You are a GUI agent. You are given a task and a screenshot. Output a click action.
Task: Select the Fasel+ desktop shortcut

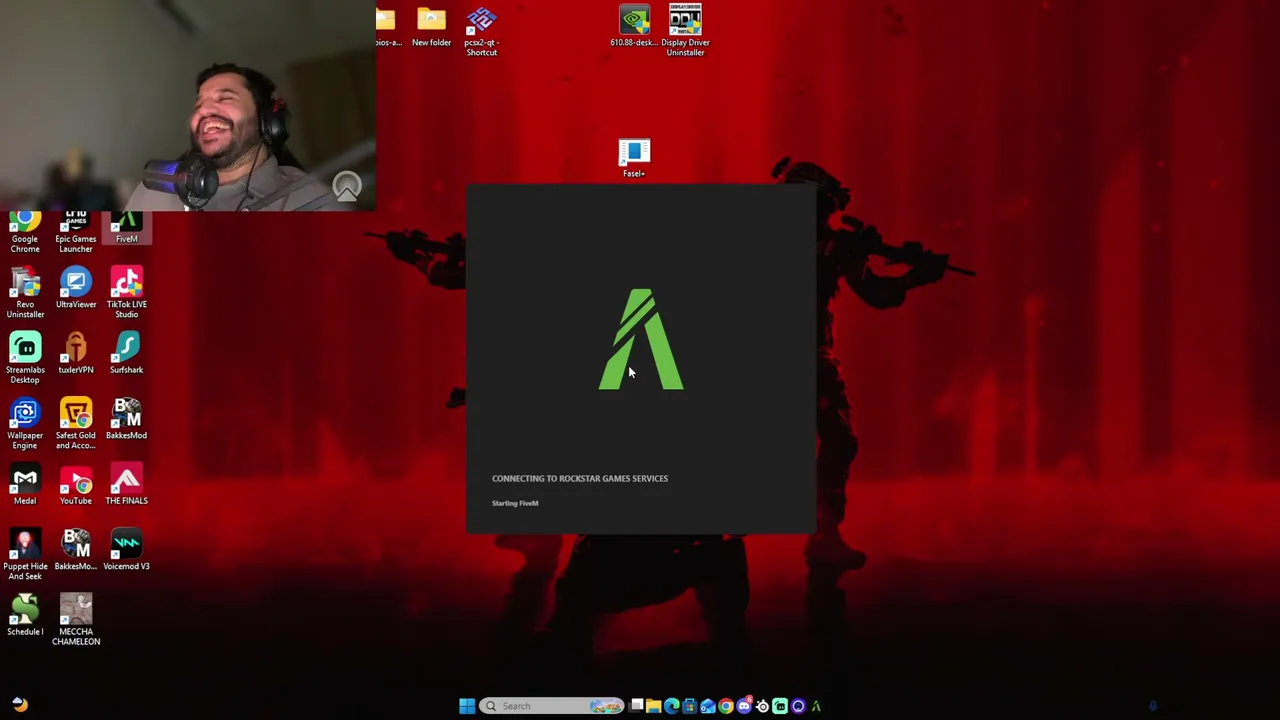(634, 159)
